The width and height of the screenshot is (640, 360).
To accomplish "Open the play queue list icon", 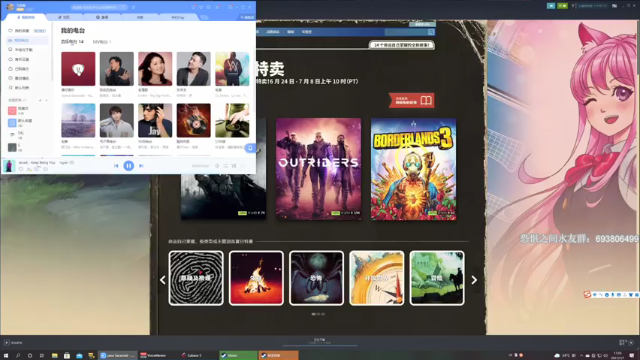I will click(234, 166).
